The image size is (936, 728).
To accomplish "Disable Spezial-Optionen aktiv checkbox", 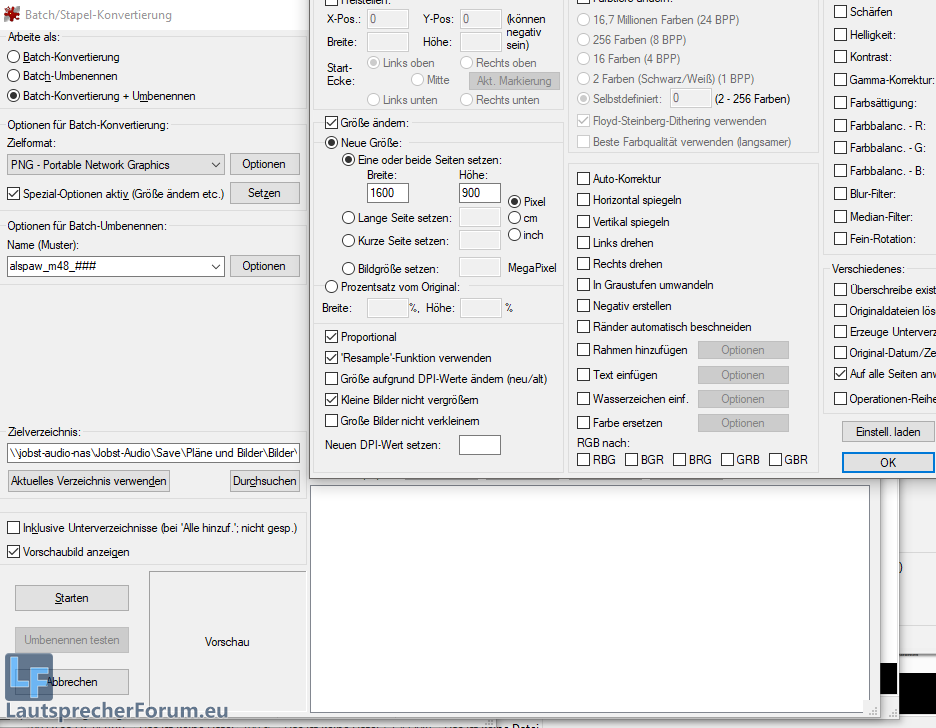I will pos(14,194).
